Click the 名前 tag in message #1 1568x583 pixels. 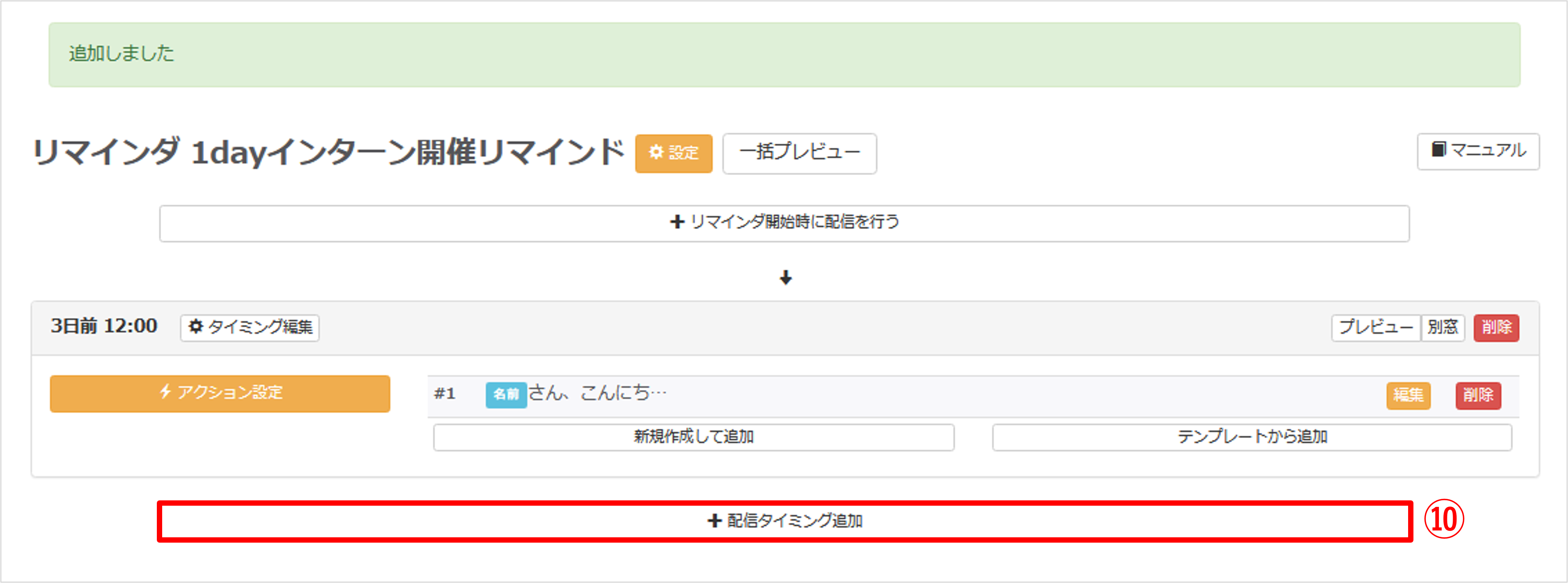506,395
